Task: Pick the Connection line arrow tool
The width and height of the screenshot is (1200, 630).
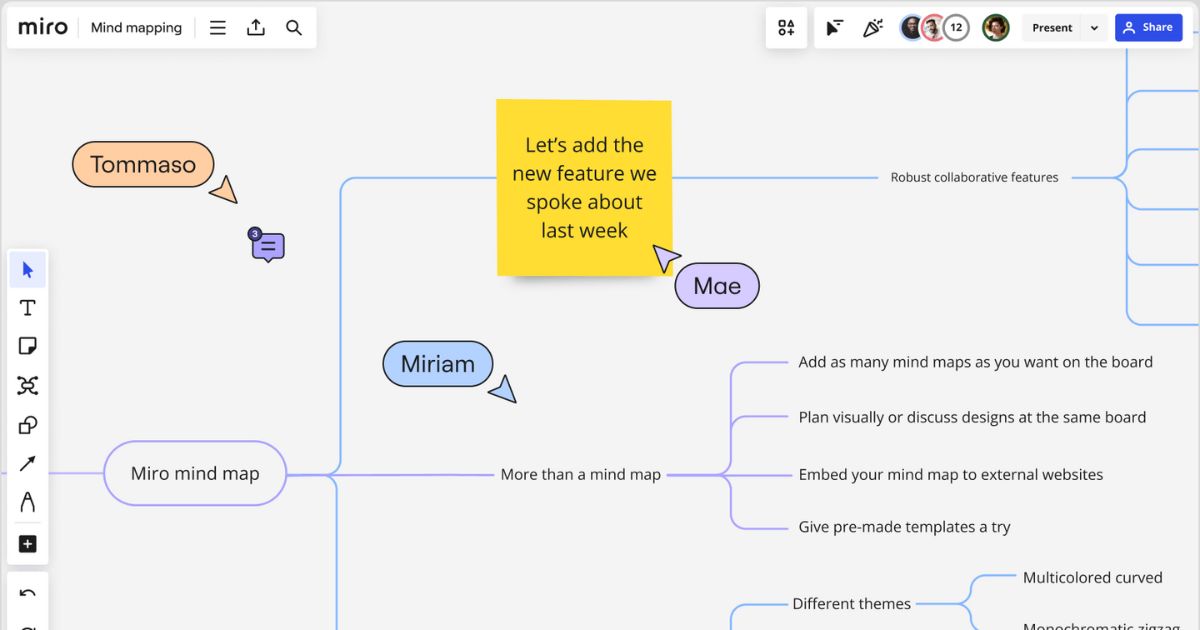Action: pyautogui.click(x=27, y=464)
